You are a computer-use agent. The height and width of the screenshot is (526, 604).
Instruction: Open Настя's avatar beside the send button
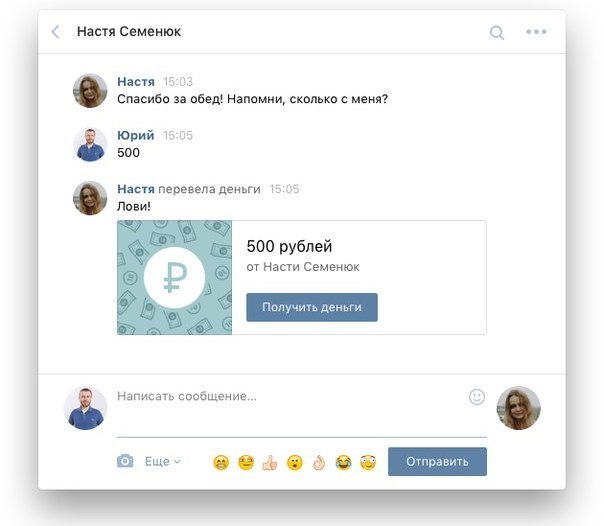pos(518,408)
